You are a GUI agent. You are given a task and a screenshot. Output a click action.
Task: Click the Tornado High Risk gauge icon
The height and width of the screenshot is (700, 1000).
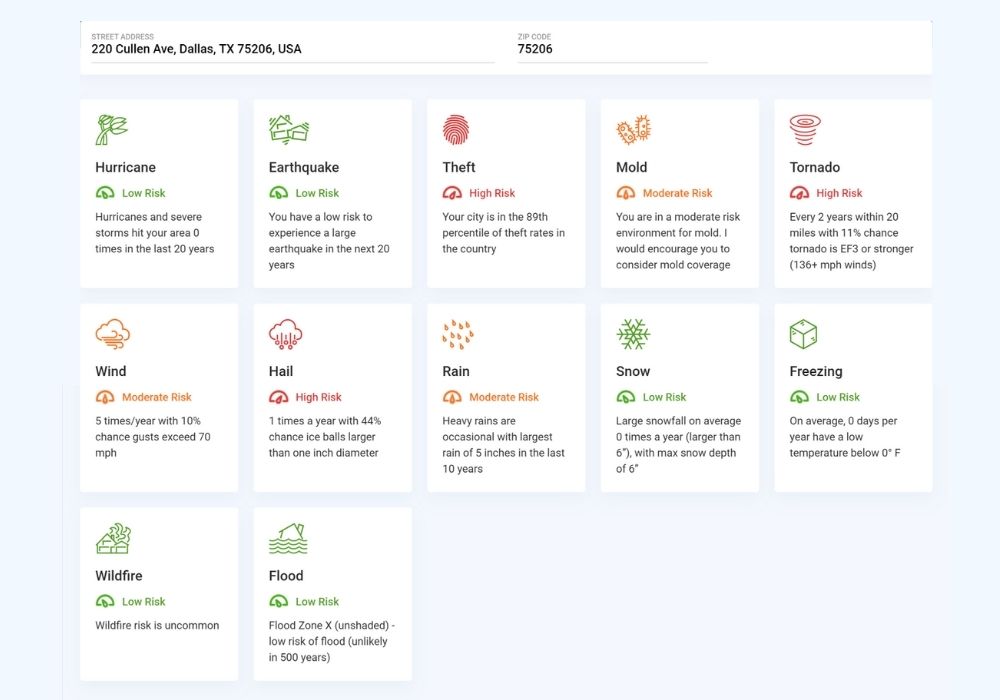point(799,193)
